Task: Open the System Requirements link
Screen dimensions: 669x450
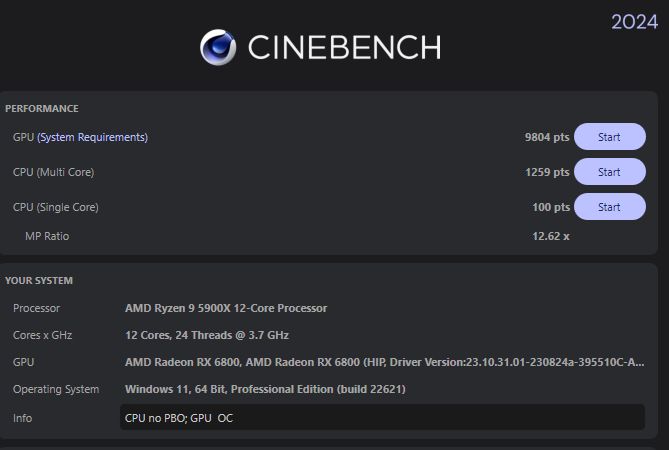Action: (92, 137)
